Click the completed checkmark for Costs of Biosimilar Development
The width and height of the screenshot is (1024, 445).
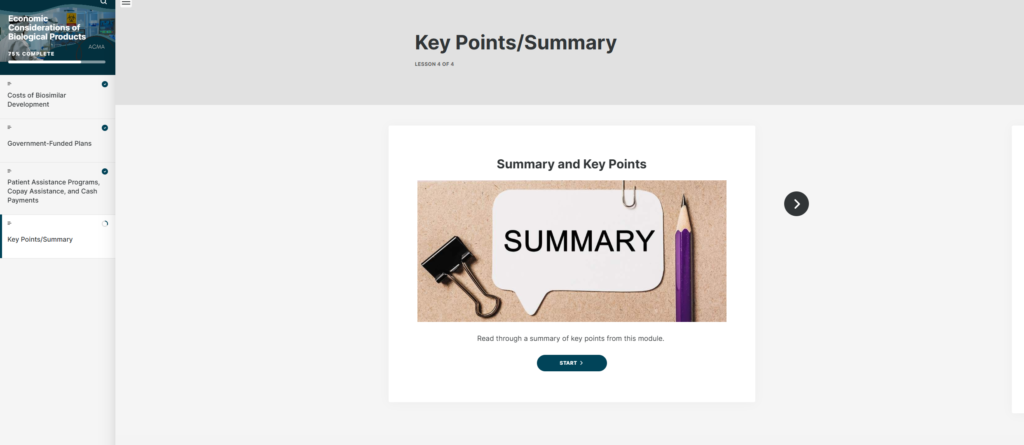105,84
